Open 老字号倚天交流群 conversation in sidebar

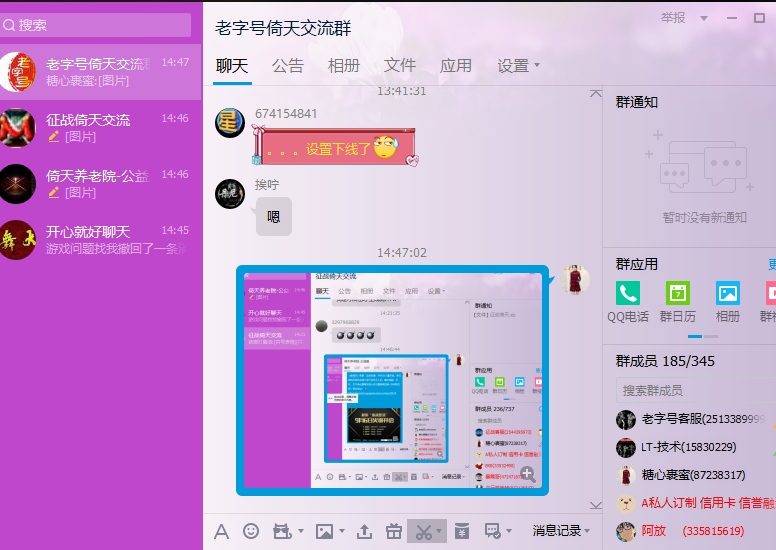pyautogui.click(x=101, y=72)
